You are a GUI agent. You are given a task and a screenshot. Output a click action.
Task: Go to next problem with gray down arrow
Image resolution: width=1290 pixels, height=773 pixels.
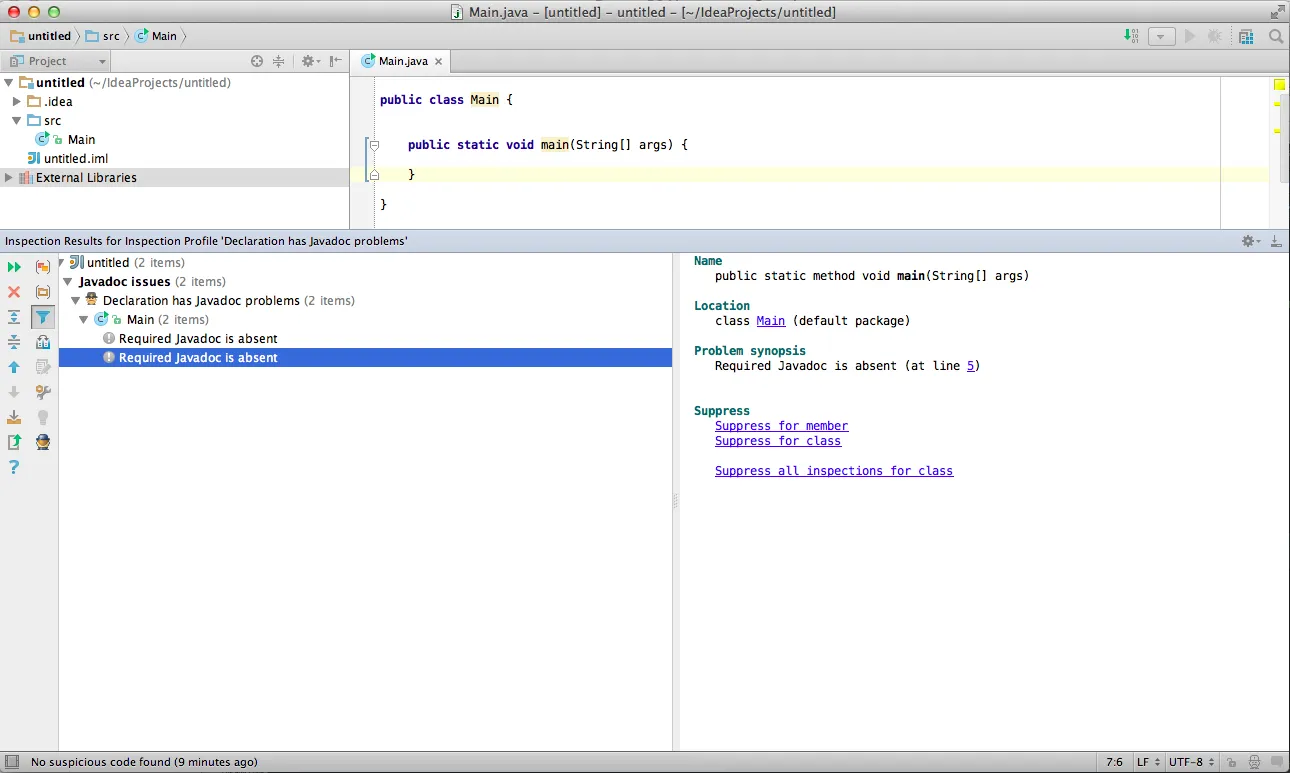pos(14,392)
